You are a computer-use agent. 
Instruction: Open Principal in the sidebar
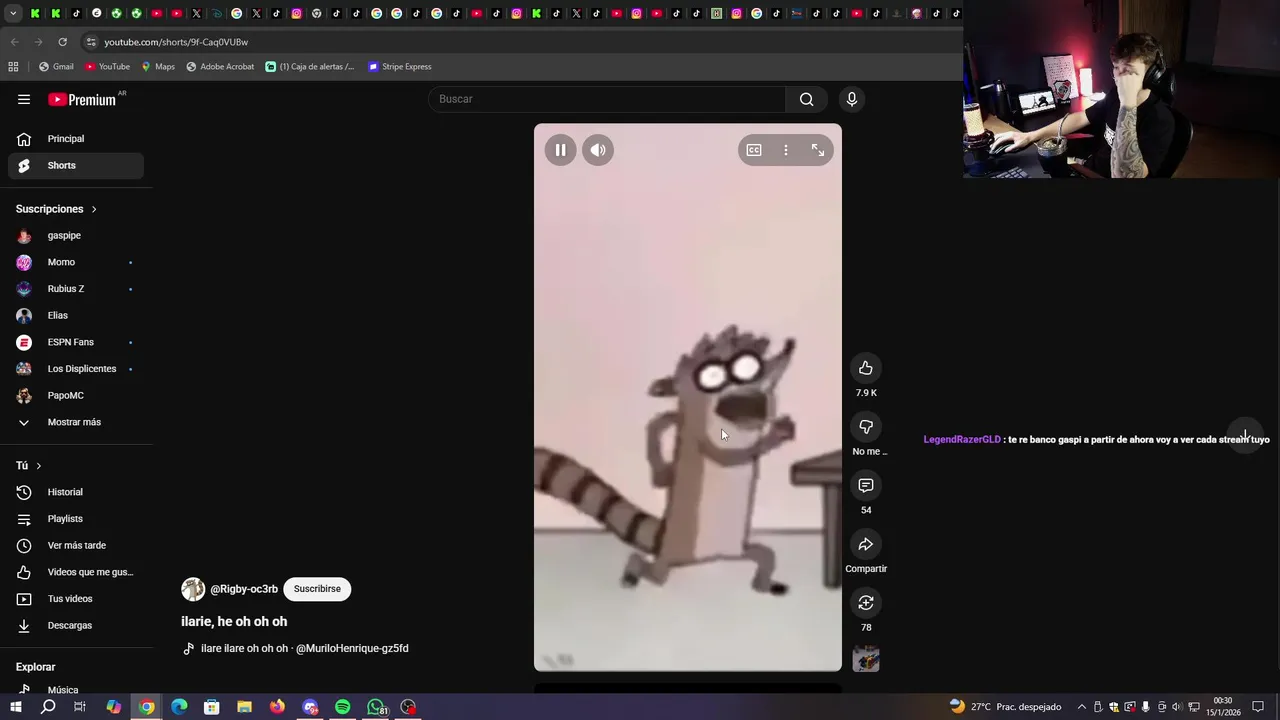pos(76,139)
